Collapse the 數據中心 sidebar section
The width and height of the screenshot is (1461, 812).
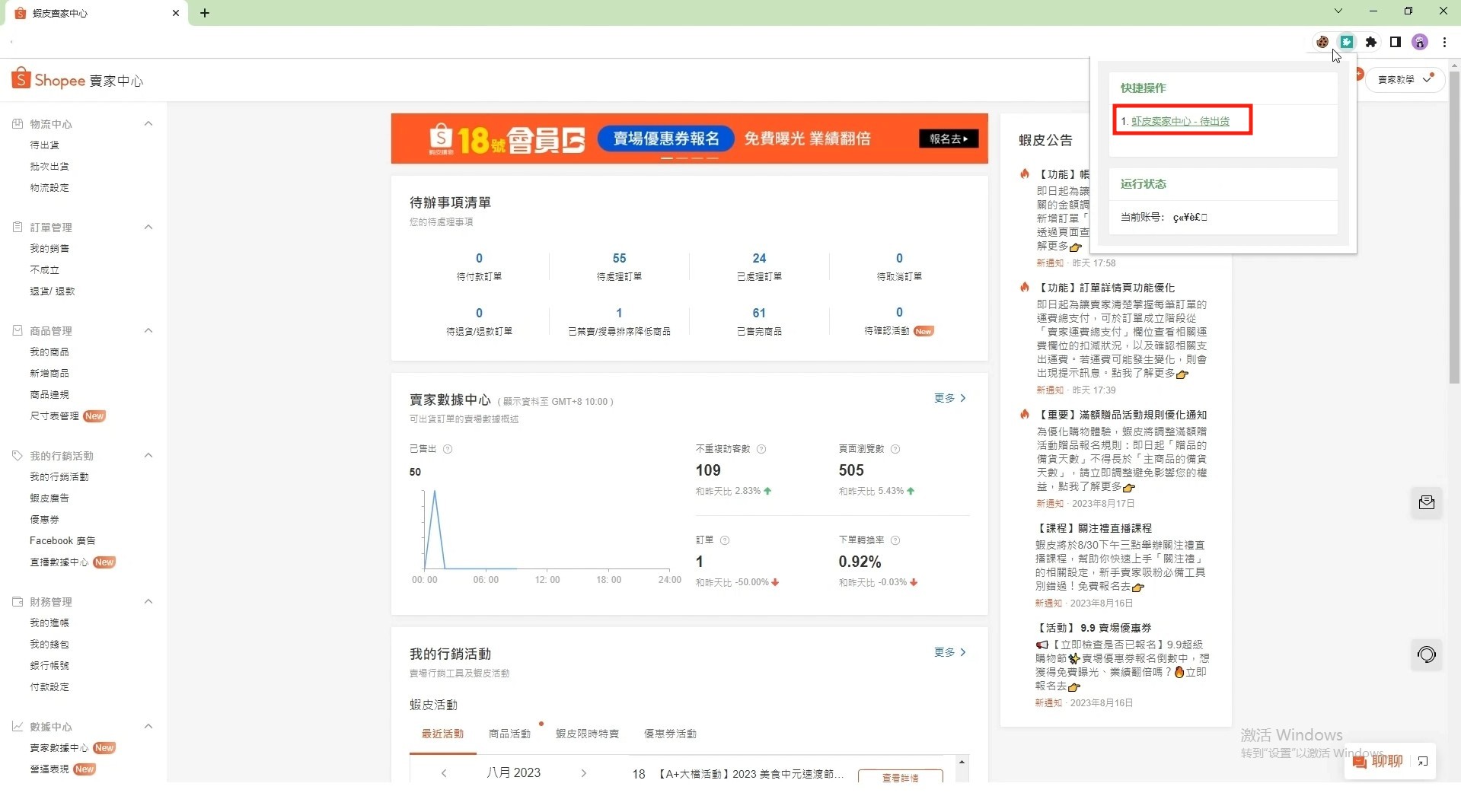148,726
